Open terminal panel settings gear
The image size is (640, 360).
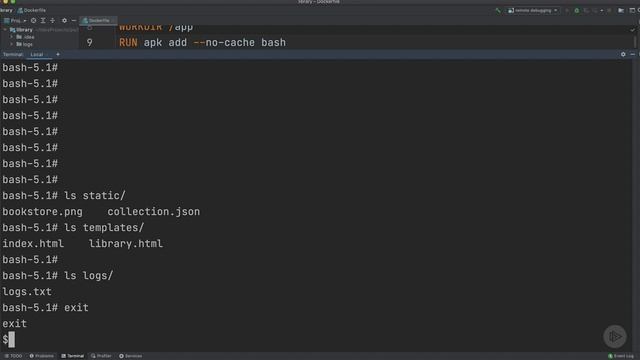623,54
